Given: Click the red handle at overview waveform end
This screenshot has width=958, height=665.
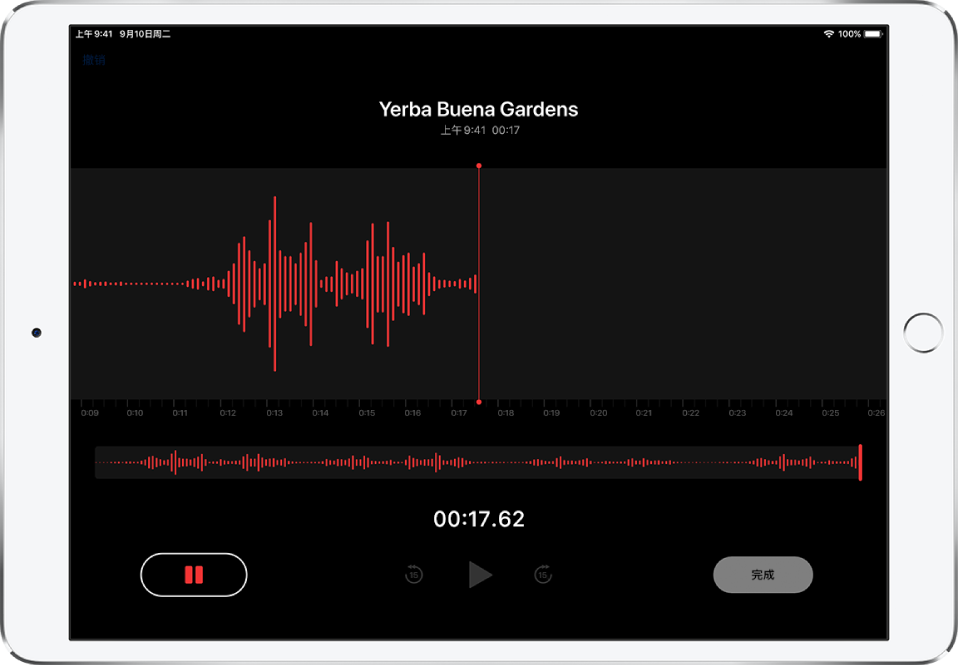Looking at the screenshot, I should tap(860, 462).
